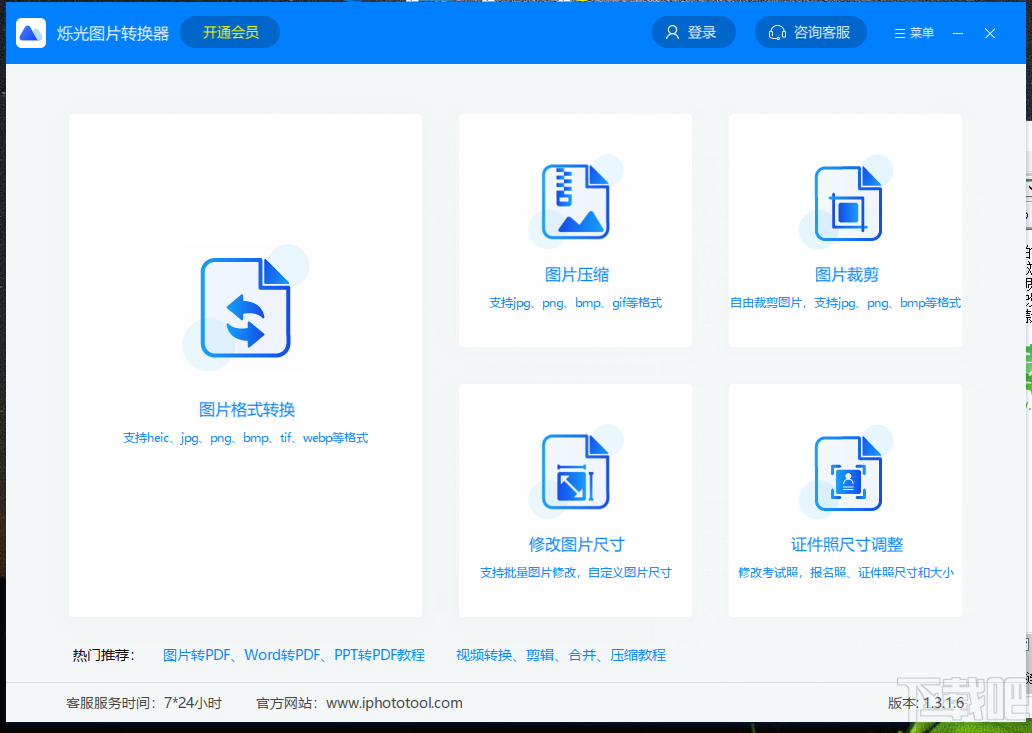The width and height of the screenshot is (1032, 733).
Task: Click the 咨询客服 customer service headset icon
Action: pos(778,31)
